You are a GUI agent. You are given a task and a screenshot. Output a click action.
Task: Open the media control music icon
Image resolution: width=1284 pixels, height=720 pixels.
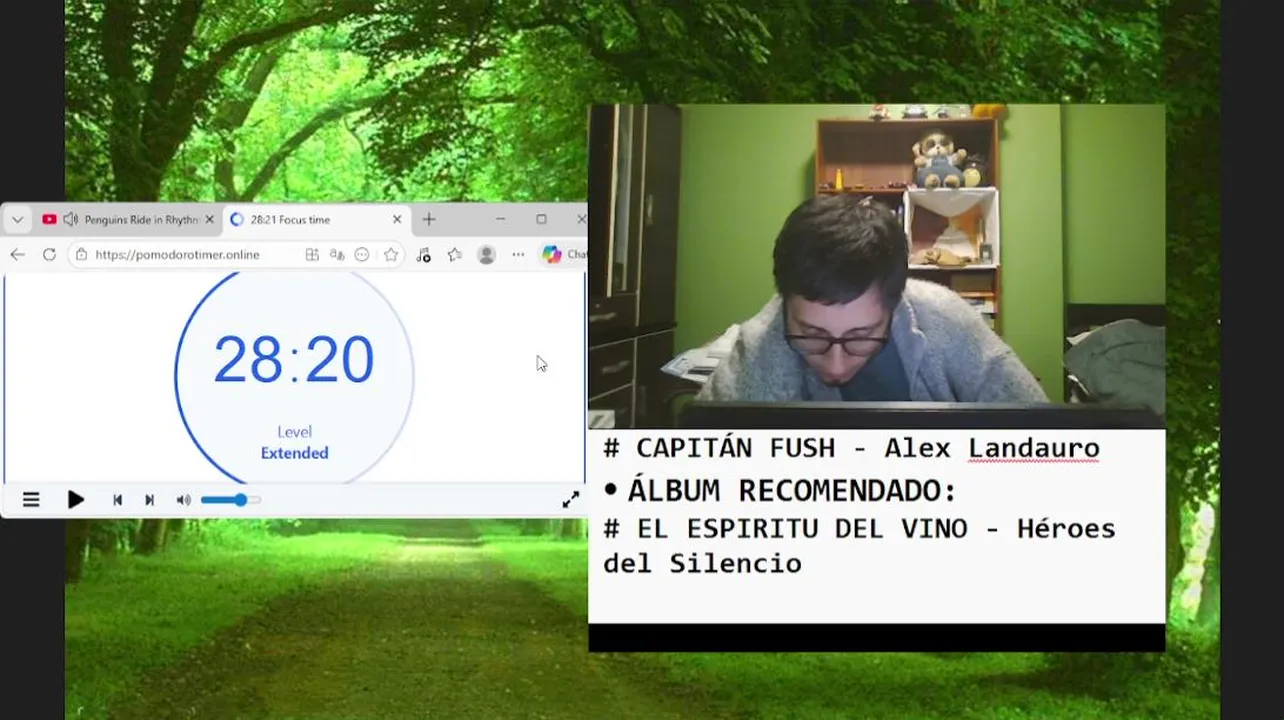(423, 255)
